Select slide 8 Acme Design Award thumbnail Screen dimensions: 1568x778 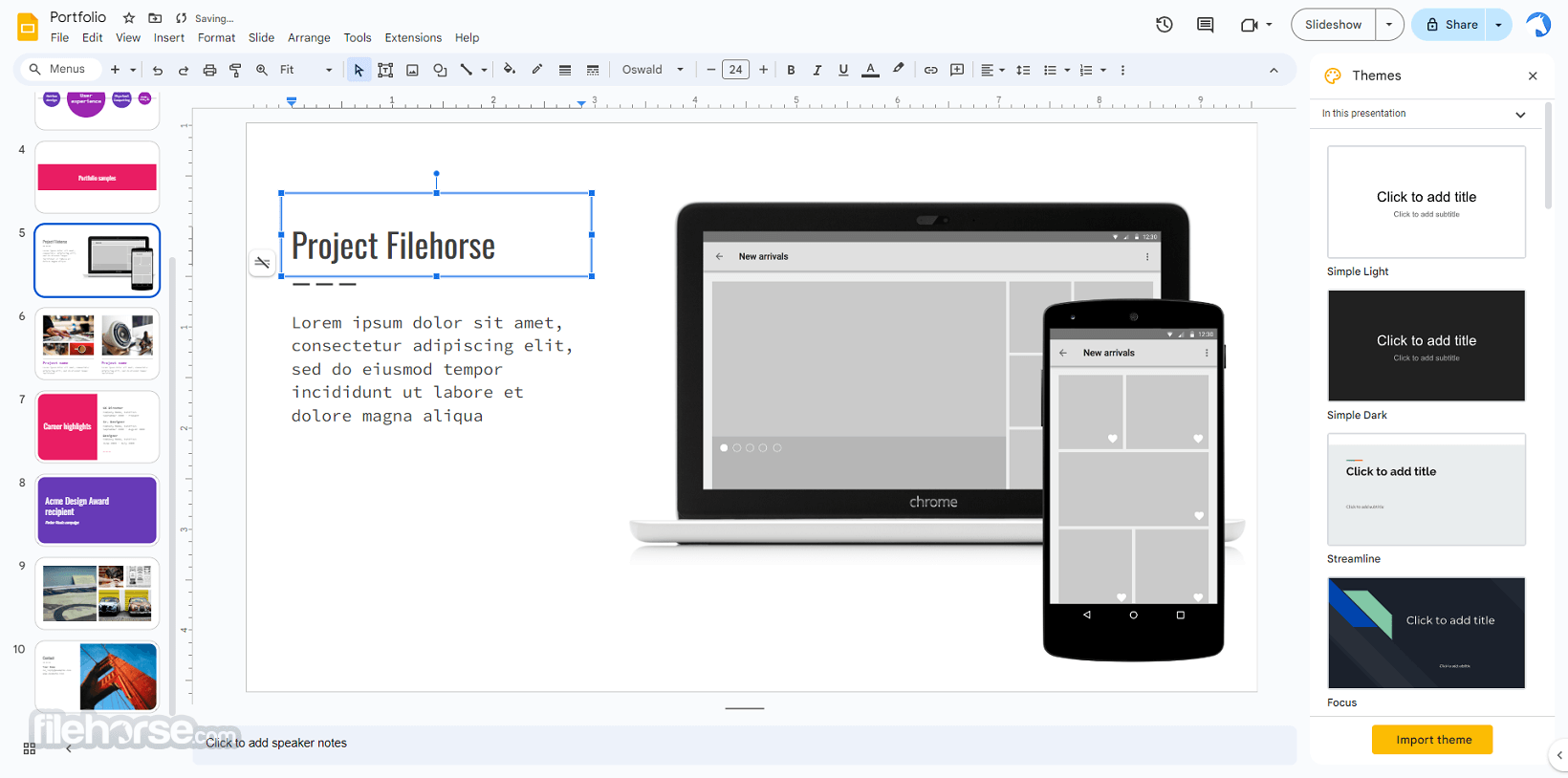point(98,510)
